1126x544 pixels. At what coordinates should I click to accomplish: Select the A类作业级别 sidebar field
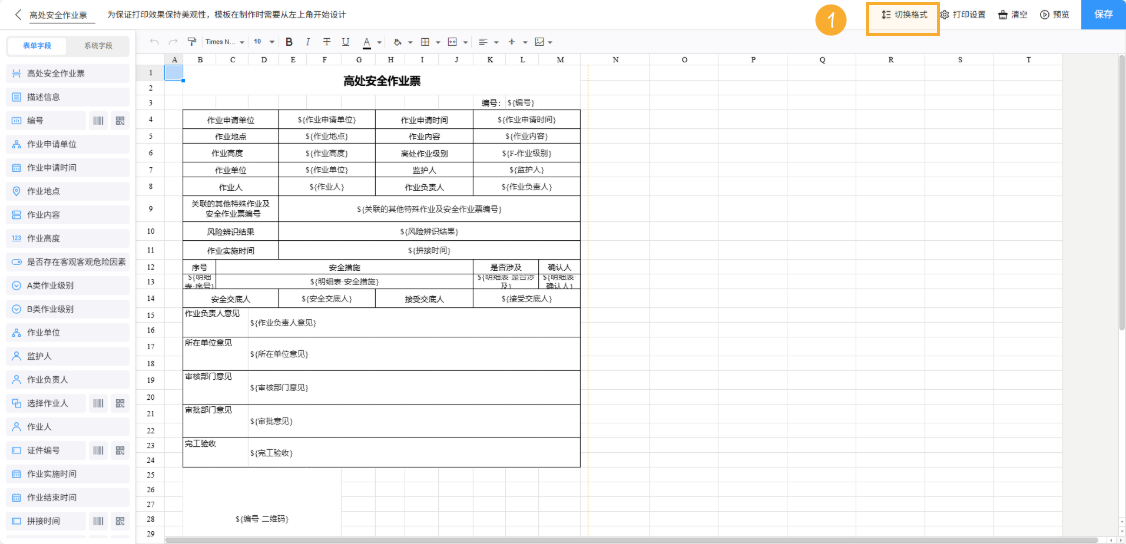pyautogui.click(x=68, y=286)
